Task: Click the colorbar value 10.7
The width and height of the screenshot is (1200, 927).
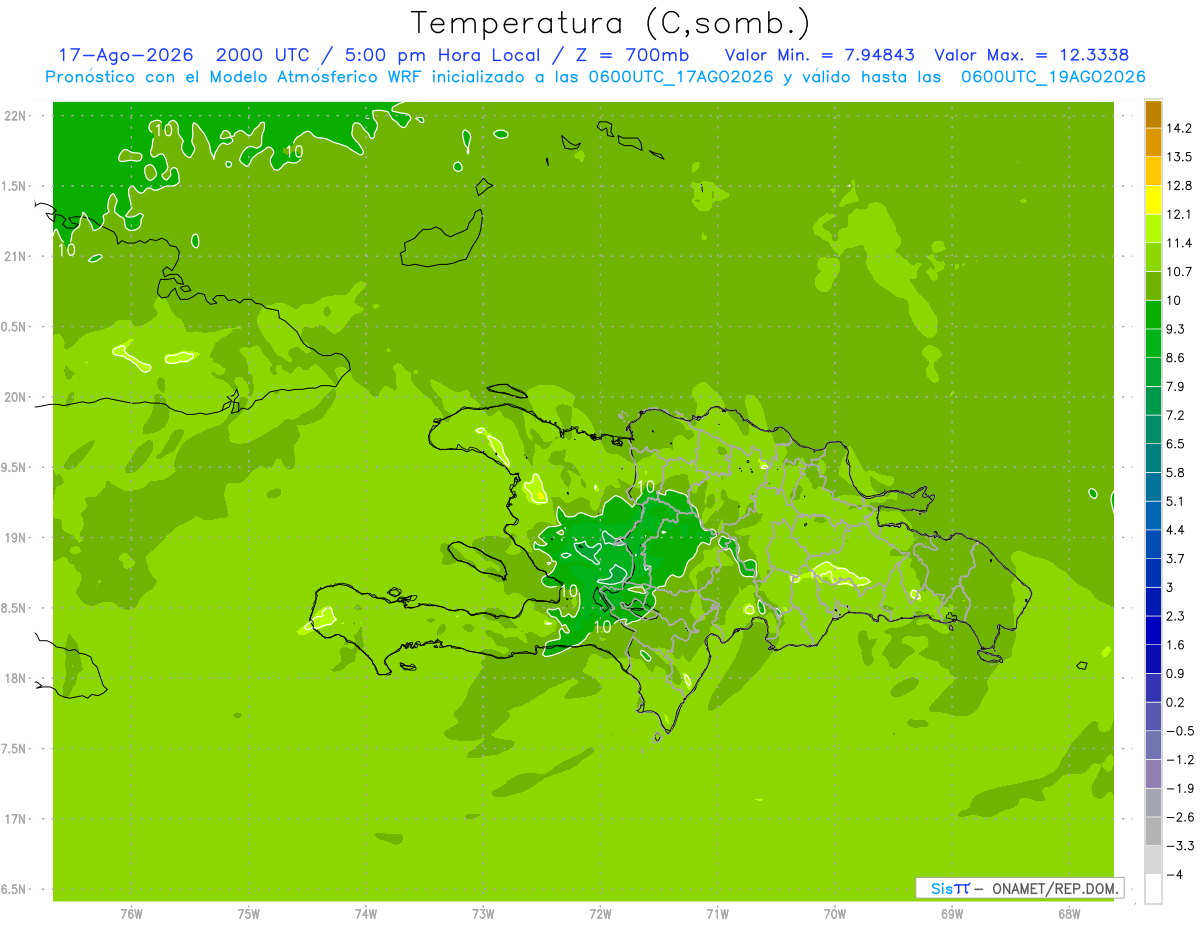Action: [x=1181, y=272]
